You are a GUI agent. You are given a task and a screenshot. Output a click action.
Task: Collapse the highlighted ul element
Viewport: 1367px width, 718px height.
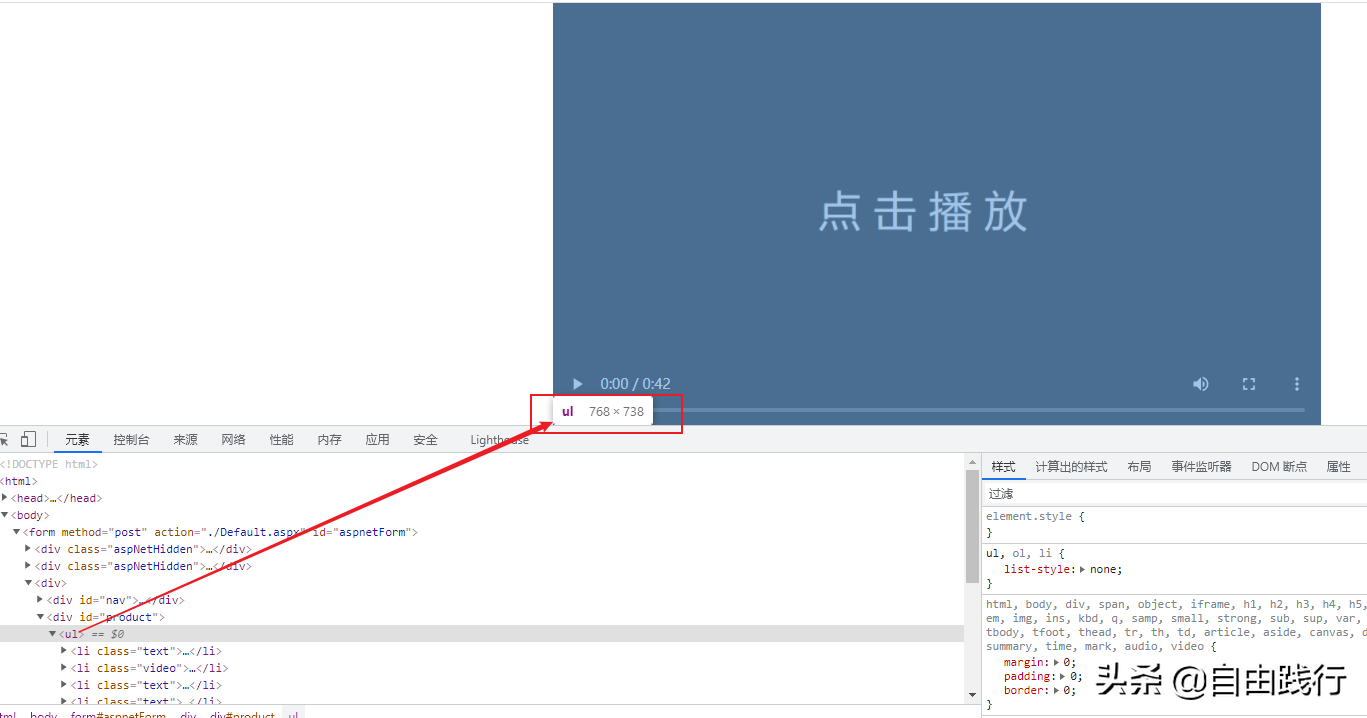(x=53, y=633)
